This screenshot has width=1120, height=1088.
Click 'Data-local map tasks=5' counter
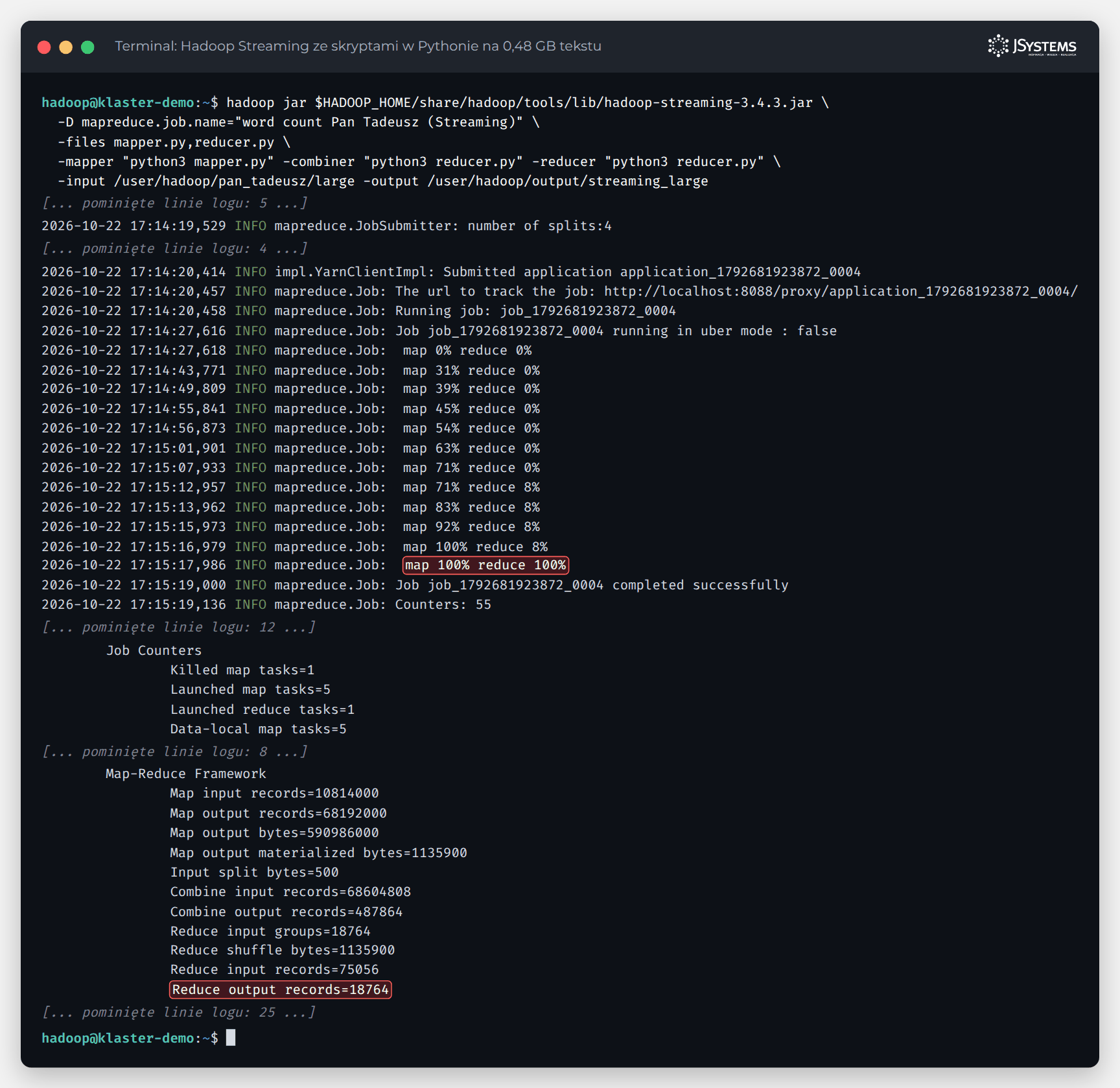point(259,729)
